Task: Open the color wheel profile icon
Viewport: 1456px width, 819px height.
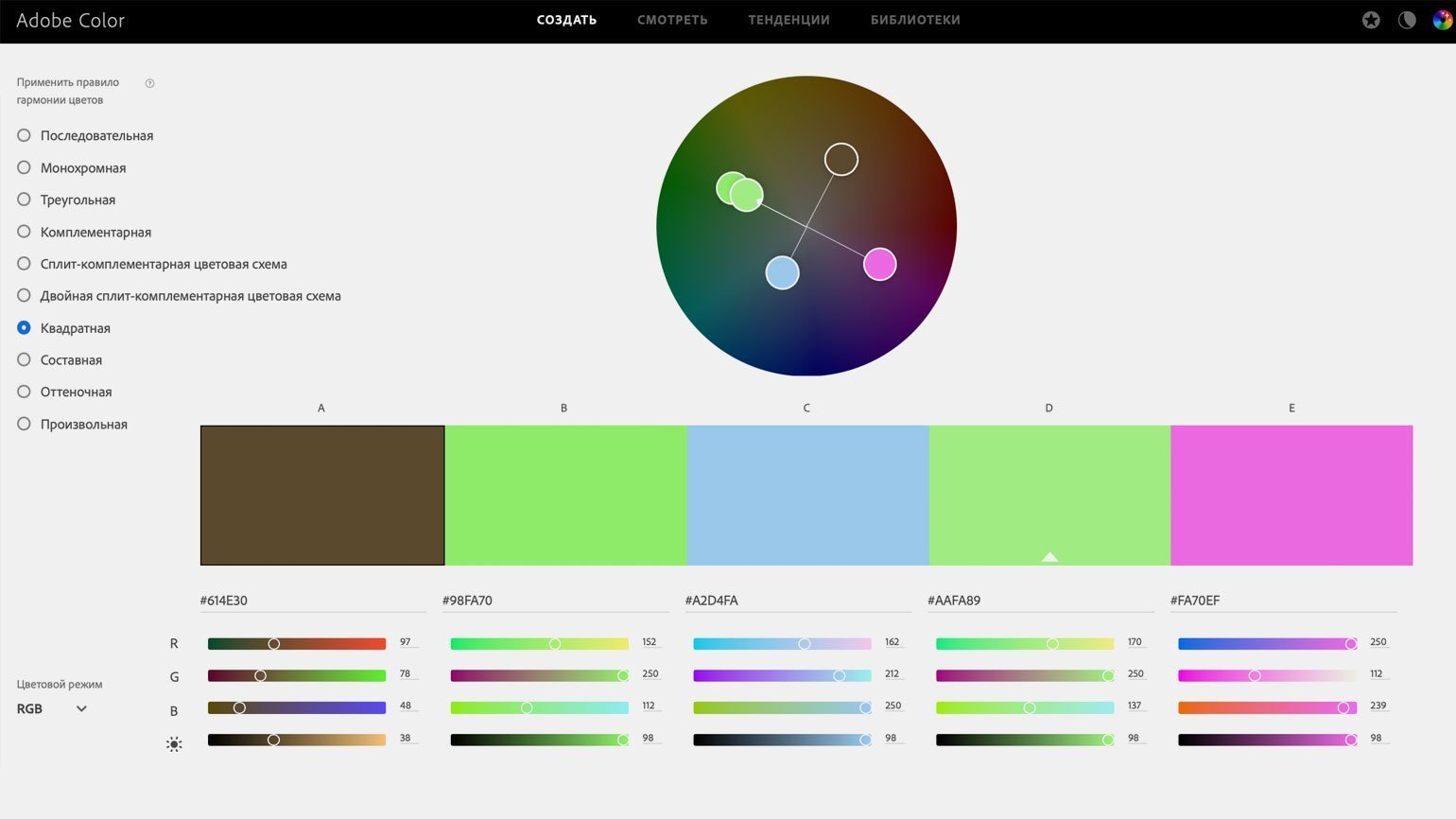Action: [x=1442, y=20]
